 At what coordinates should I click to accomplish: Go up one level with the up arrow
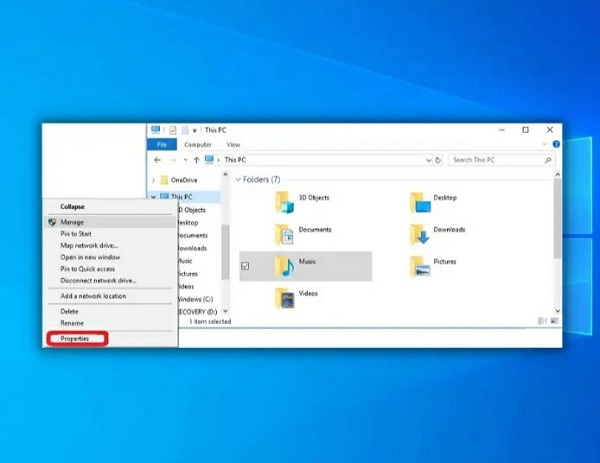pyautogui.click(x=196, y=160)
